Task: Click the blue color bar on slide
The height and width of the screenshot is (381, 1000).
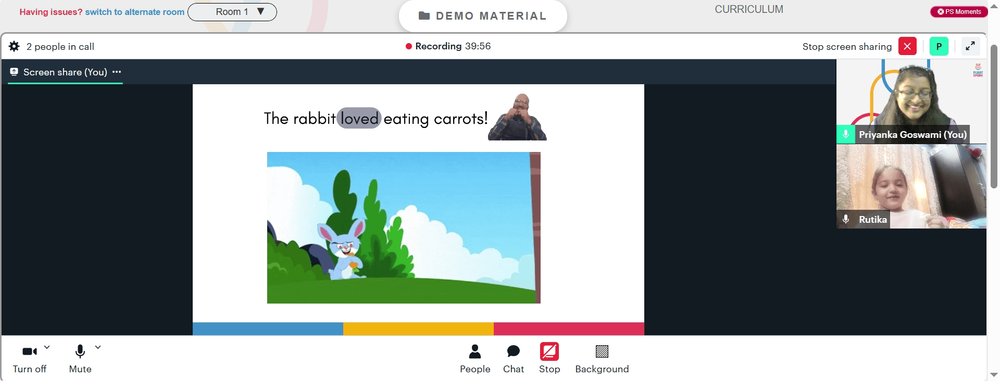Action: tap(268, 329)
